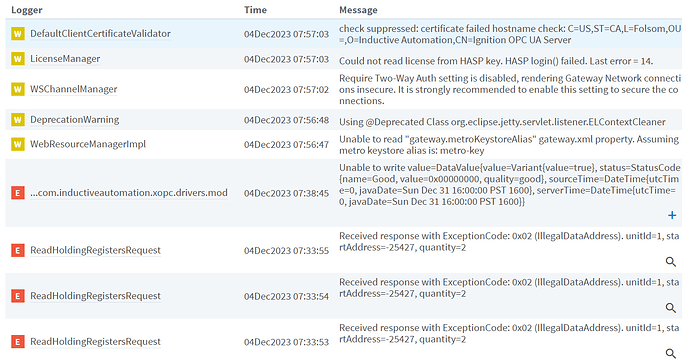The height and width of the screenshot is (362, 690).
Task: Click the warning badge for DeprecationWarning
Action: pyautogui.click(x=18, y=120)
